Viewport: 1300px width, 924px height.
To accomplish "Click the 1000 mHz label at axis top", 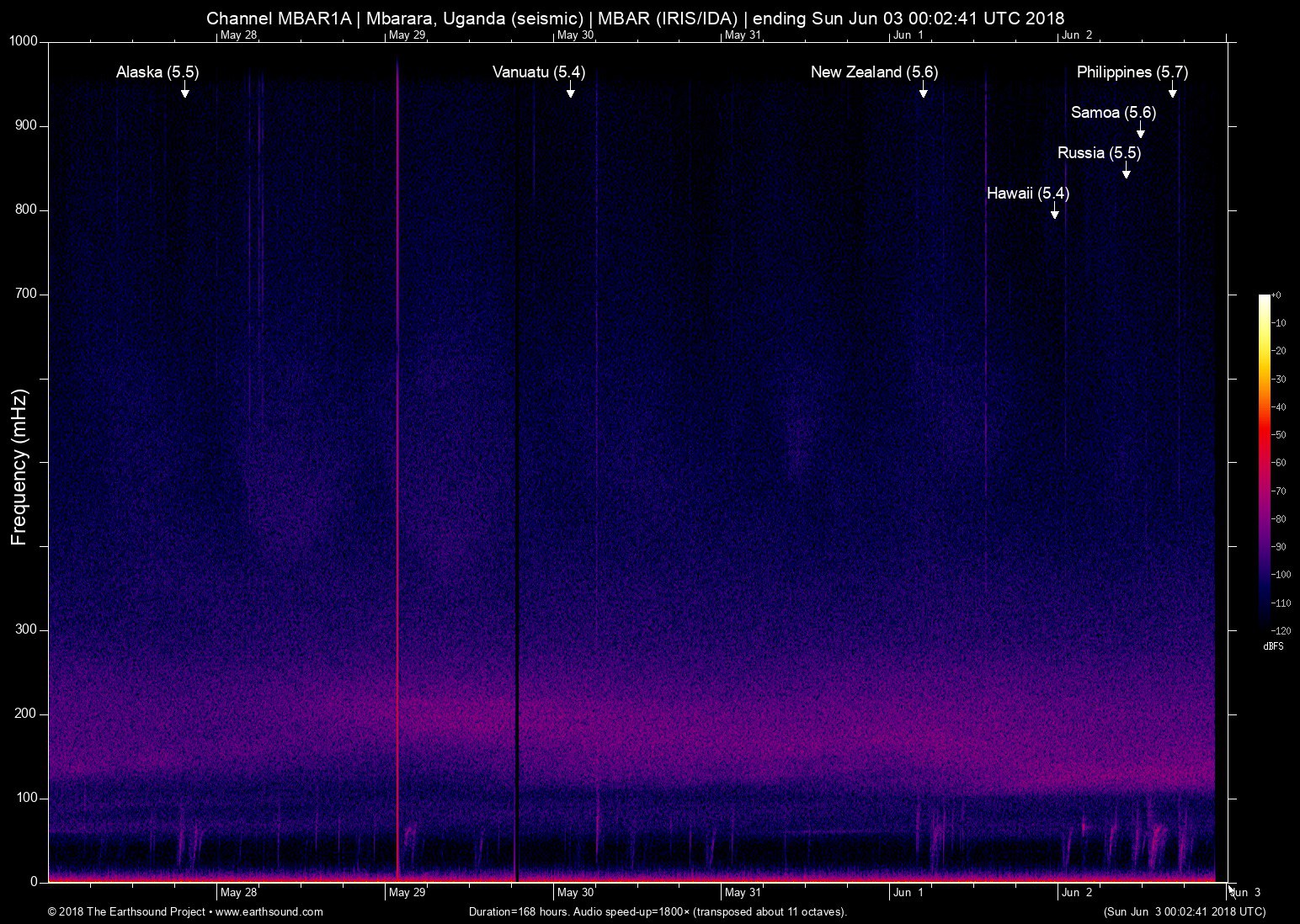I will pyautogui.click(x=23, y=41).
